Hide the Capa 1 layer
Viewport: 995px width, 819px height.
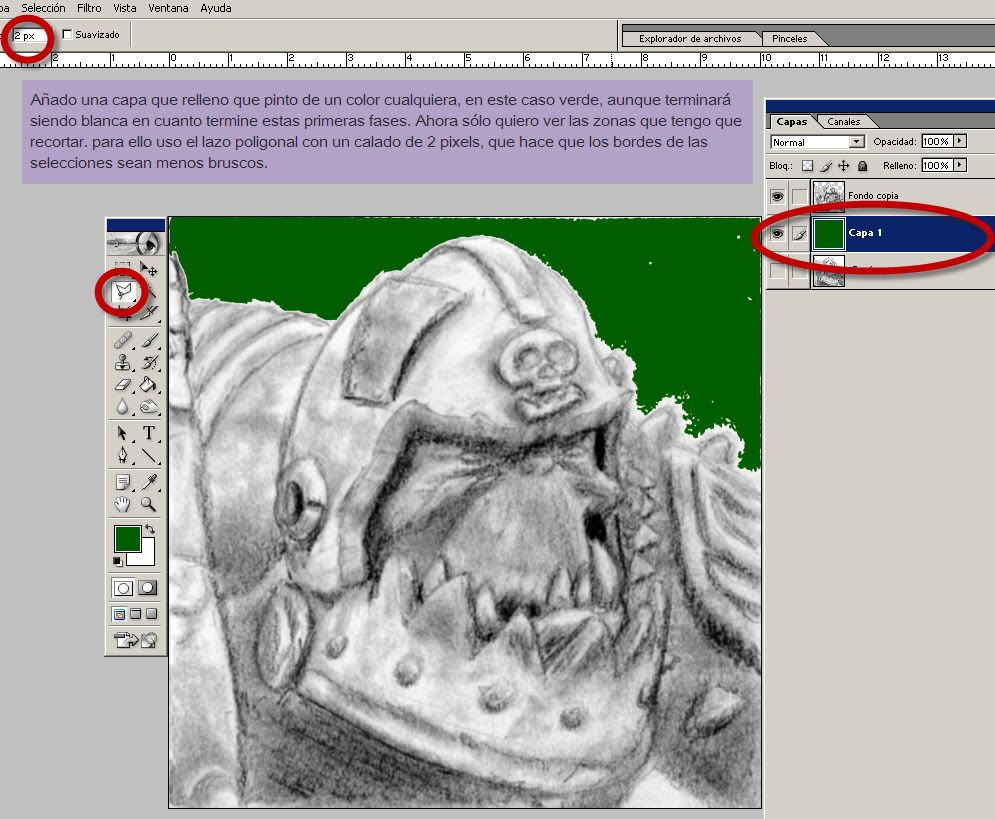coord(777,233)
